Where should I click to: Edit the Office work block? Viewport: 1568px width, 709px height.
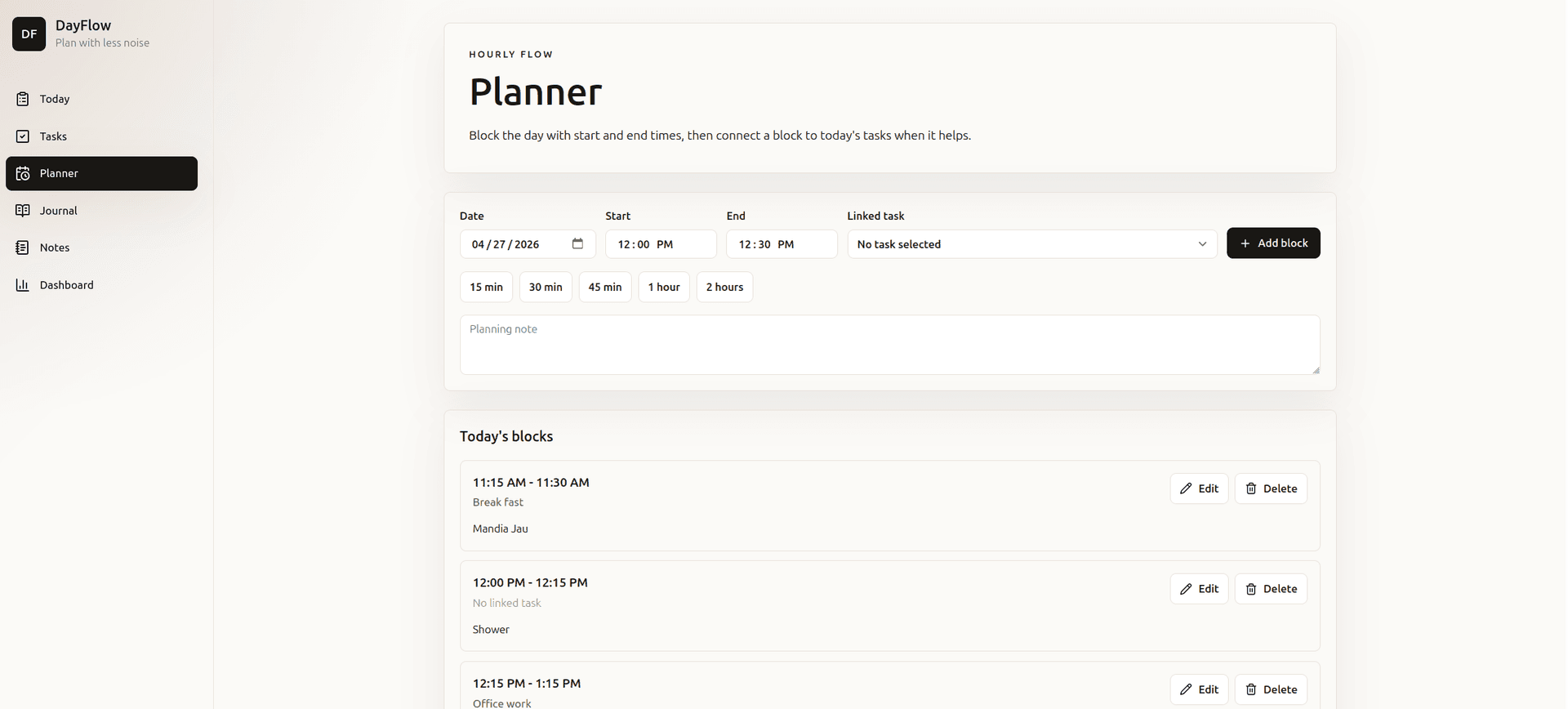pyautogui.click(x=1199, y=689)
